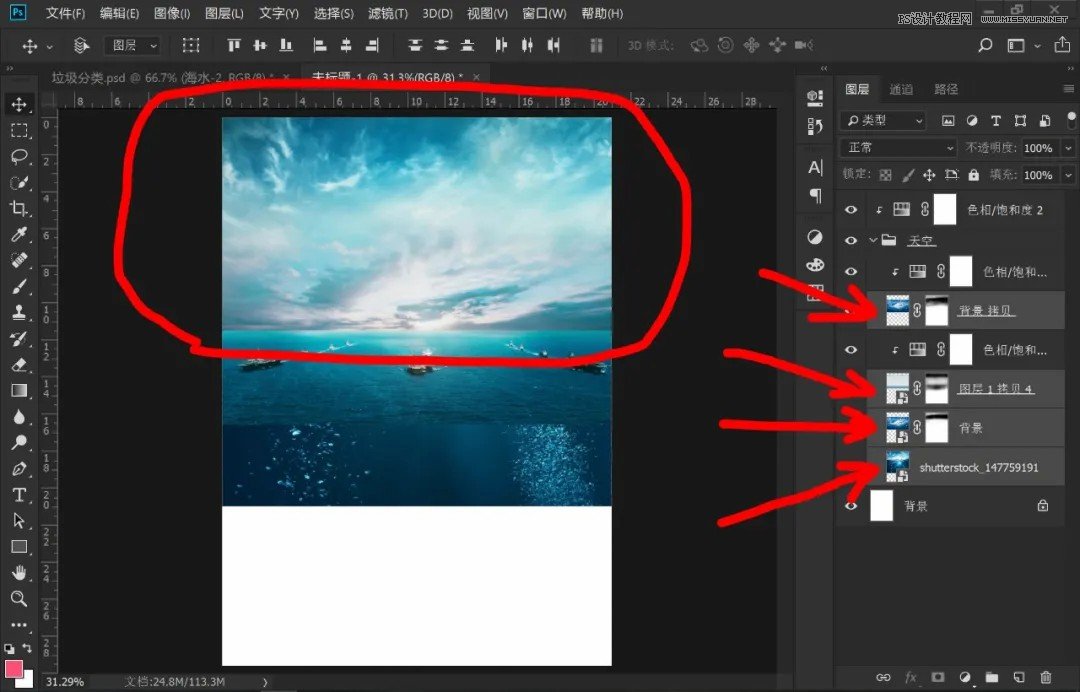Switch to the 通道 channels tab

pos(900,89)
